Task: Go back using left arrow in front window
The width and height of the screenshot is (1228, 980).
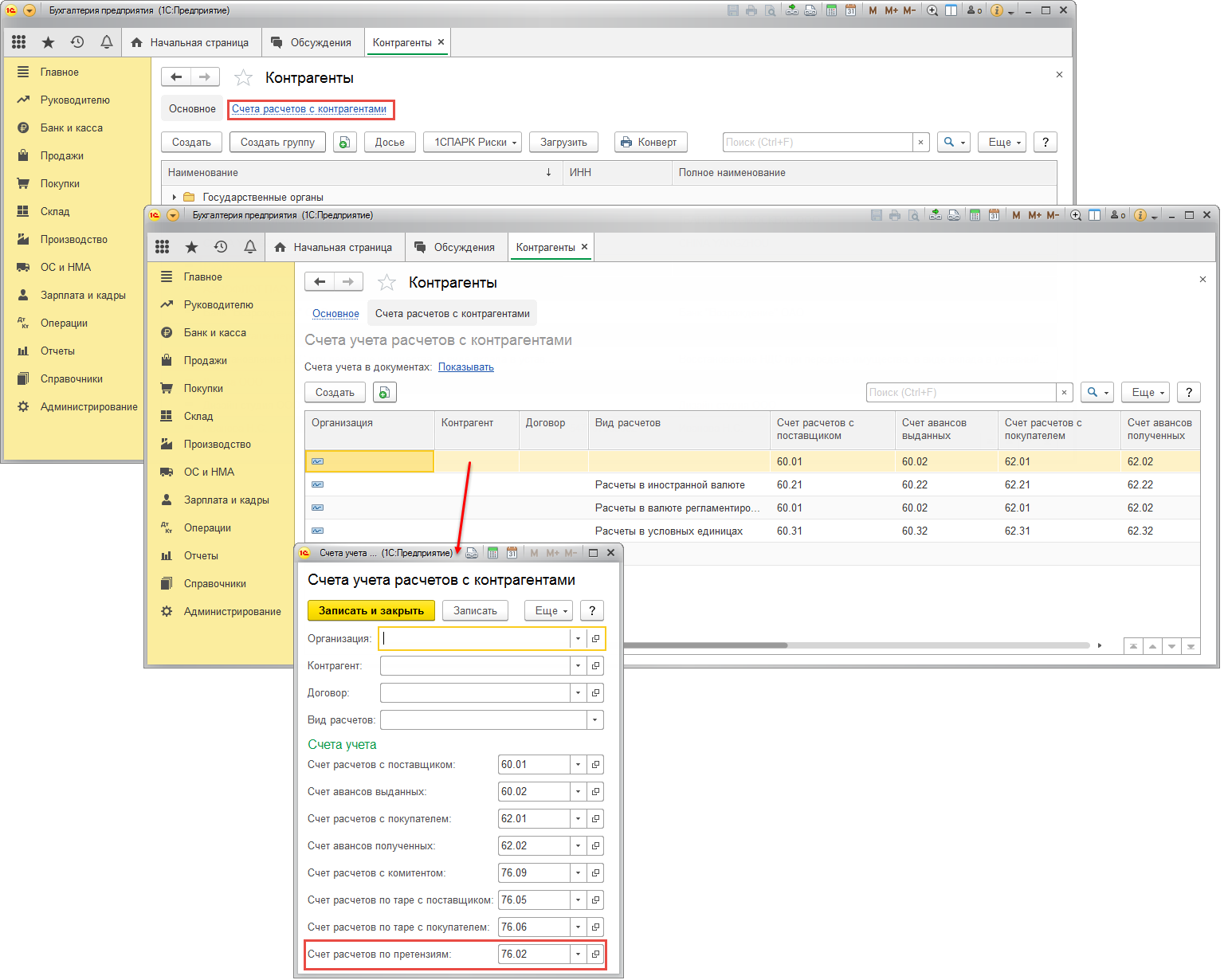Action: click(320, 281)
